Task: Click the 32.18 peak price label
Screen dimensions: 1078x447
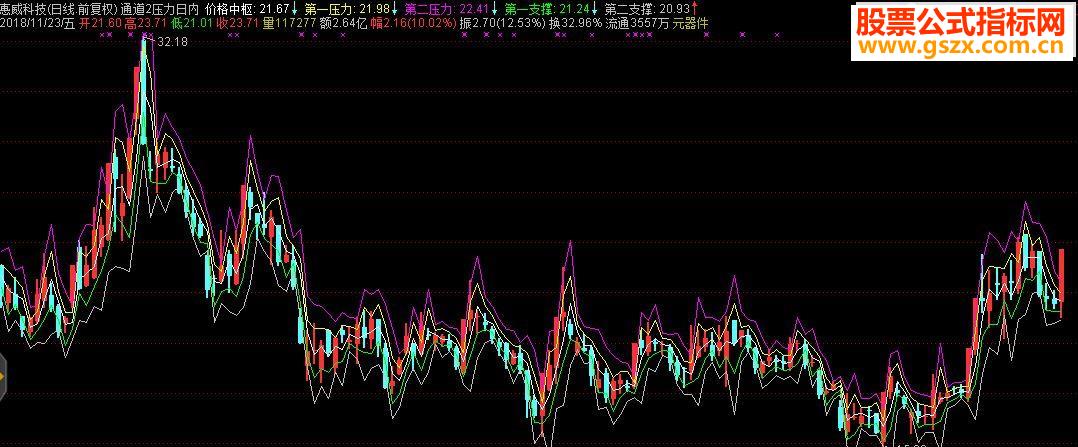Action: pos(173,42)
